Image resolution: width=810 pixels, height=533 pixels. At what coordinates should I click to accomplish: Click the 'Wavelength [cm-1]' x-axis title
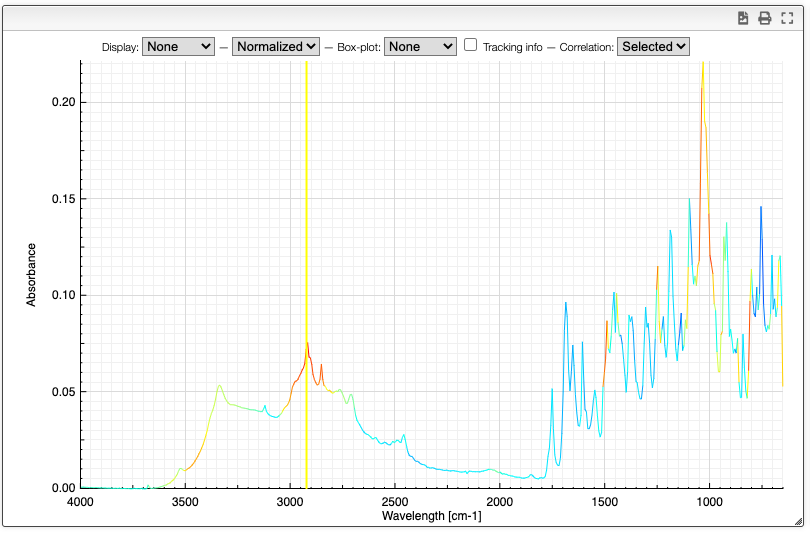click(x=431, y=516)
